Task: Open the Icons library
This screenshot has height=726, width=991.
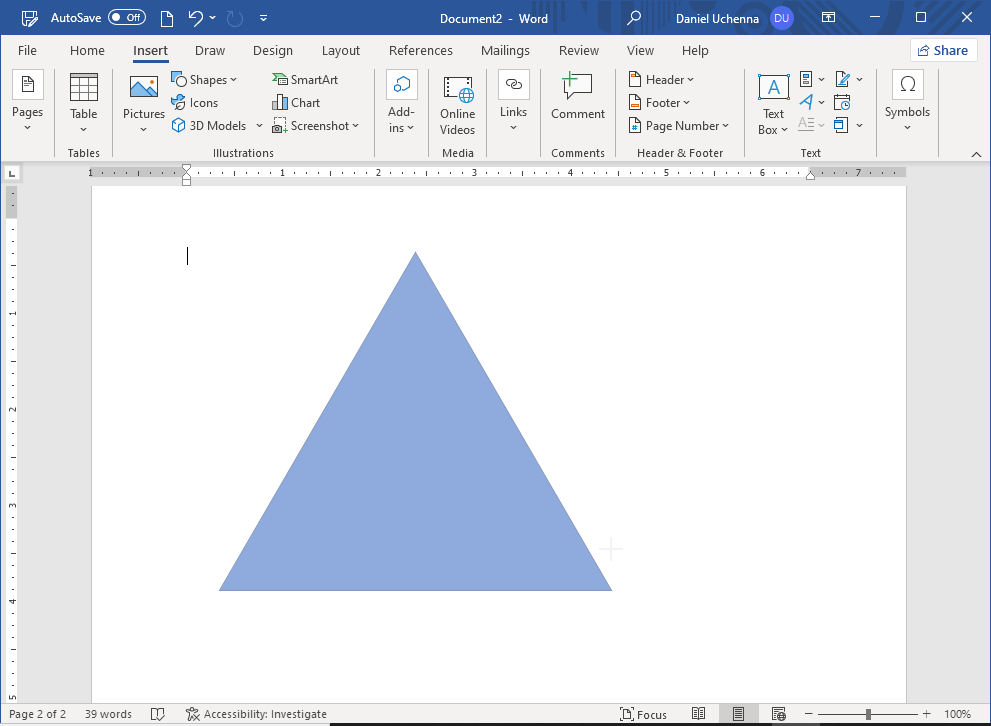Action: tap(195, 102)
